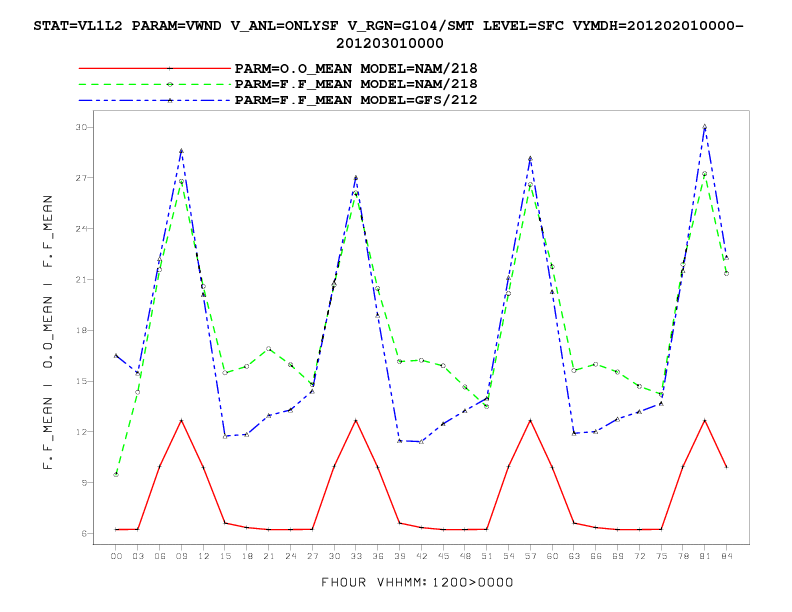Image resolution: width=792 pixels, height=612 pixels.
Task: Click x-axis tick label 36
Action: tap(378, 556)
